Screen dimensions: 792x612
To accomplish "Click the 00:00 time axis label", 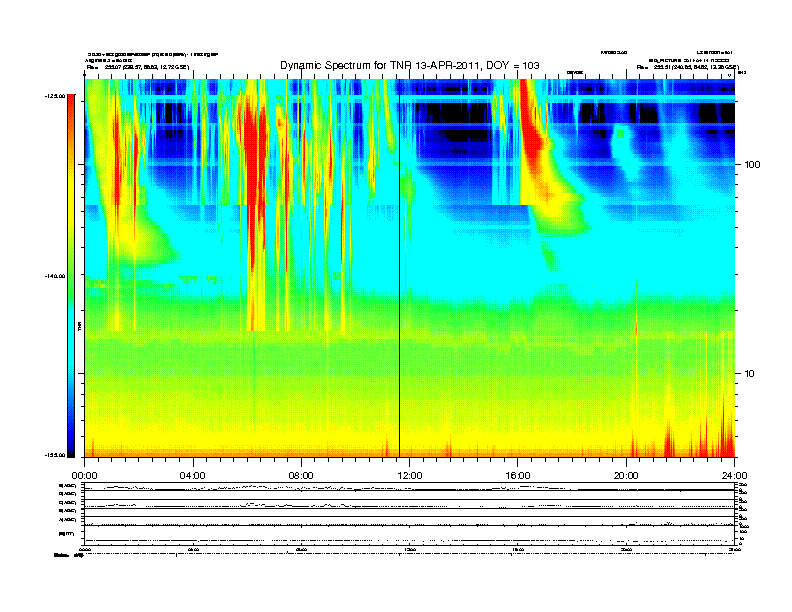I will click(84, 476).
